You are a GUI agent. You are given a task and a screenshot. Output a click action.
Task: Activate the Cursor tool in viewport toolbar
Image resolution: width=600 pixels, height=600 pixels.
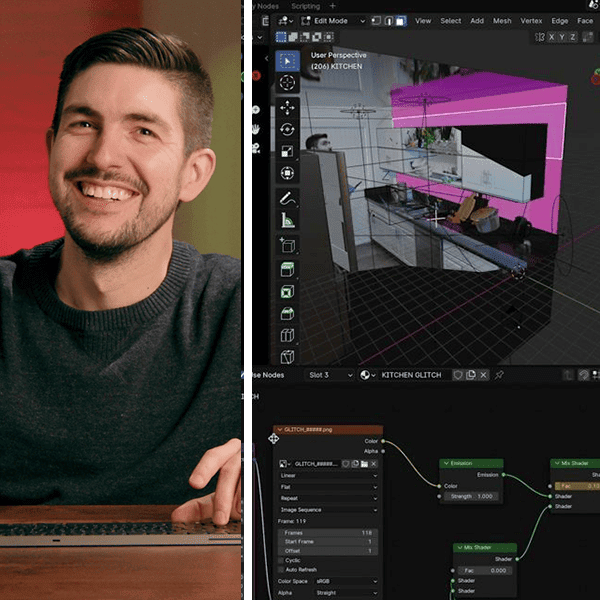(287, 83)
